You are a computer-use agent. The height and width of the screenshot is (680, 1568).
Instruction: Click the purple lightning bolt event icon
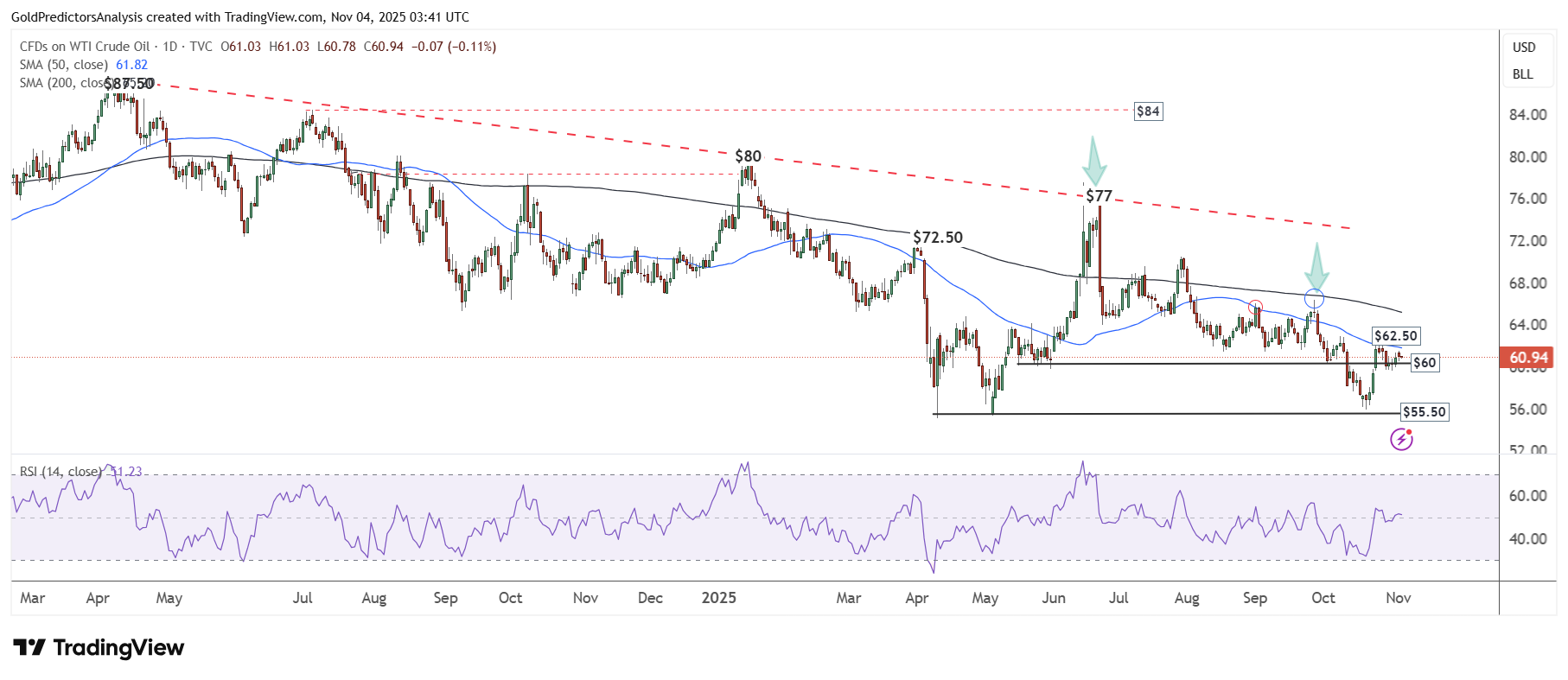(x=1401, y=440)
